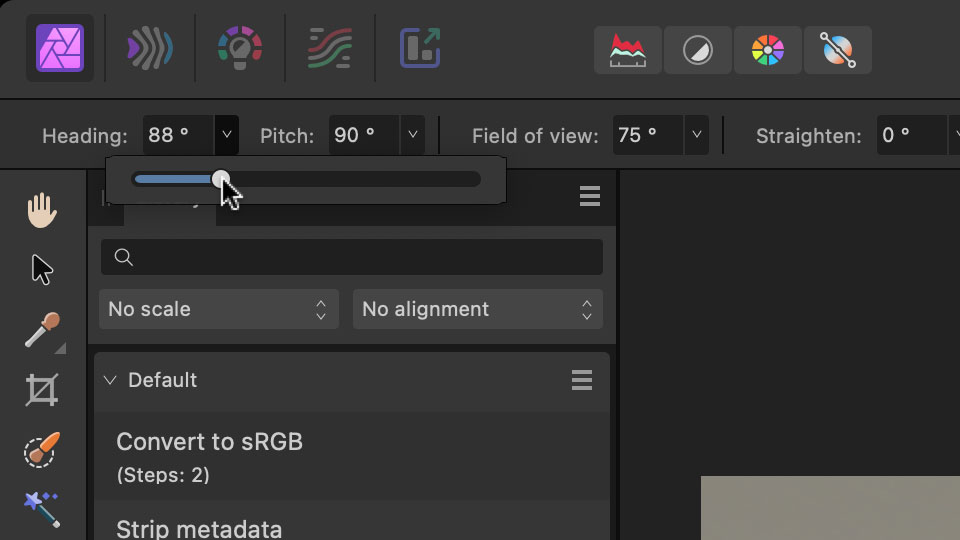The height and width of the screenshot is (540, 960).
Task: Select the Move tool arrow
Action: pos(42,269)
